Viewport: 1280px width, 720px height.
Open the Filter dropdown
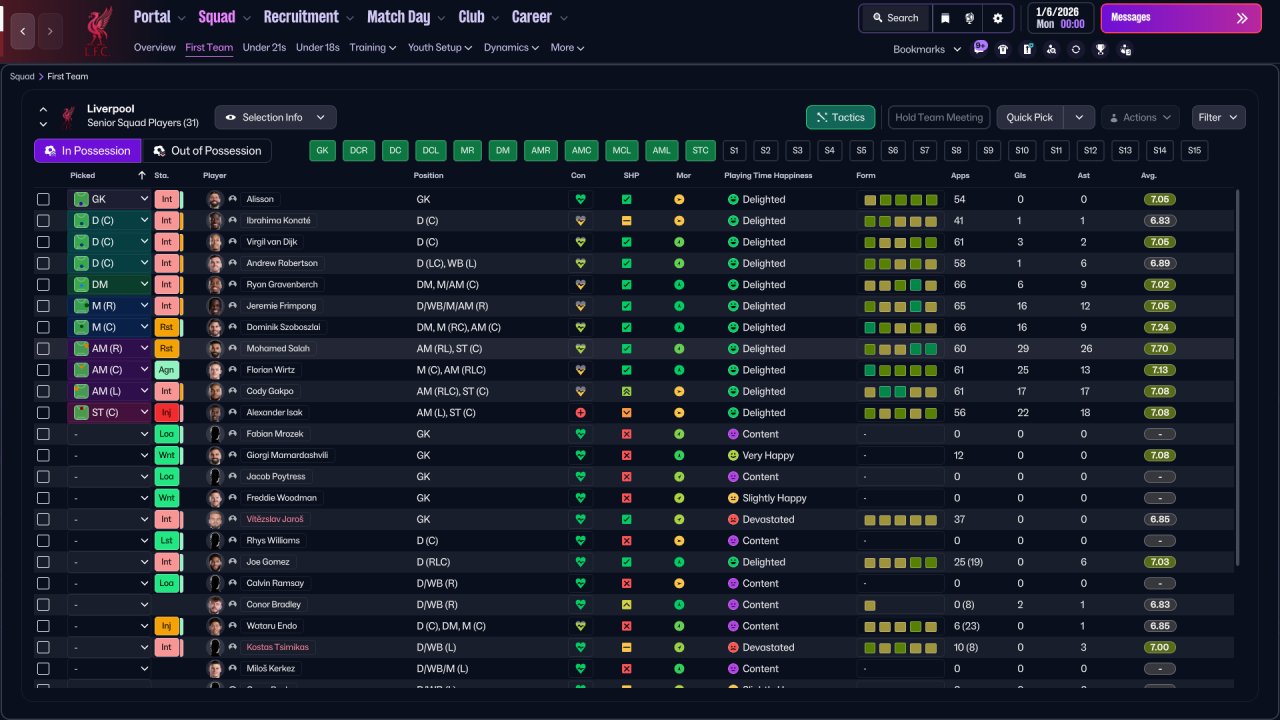coord(1218,117)
